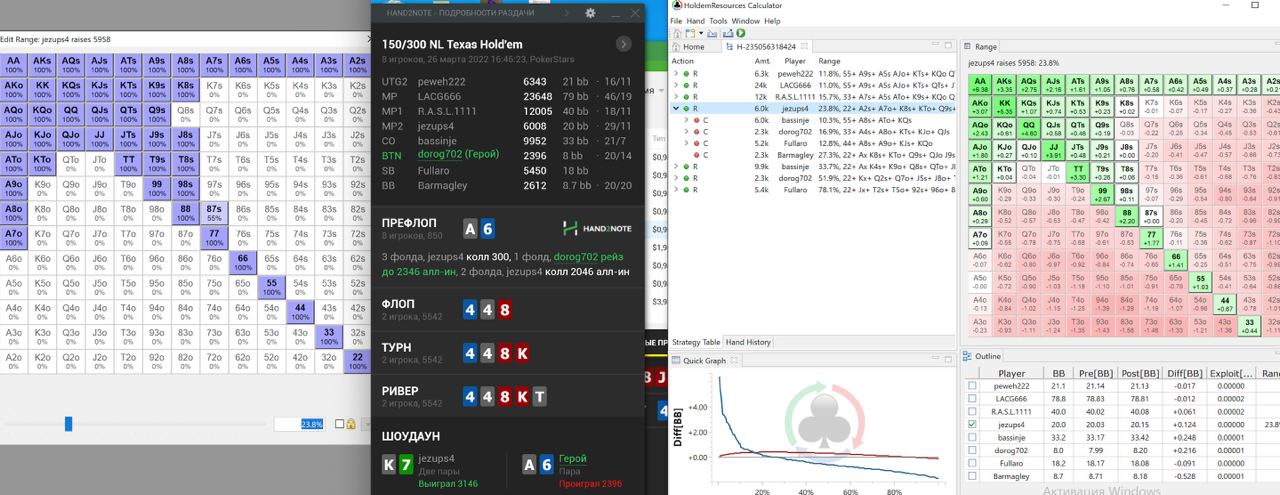Click the round arrow next to 150/300 NL Texas Hold'em
This screenshot has width=1280, height=495.
click(624, 44)
